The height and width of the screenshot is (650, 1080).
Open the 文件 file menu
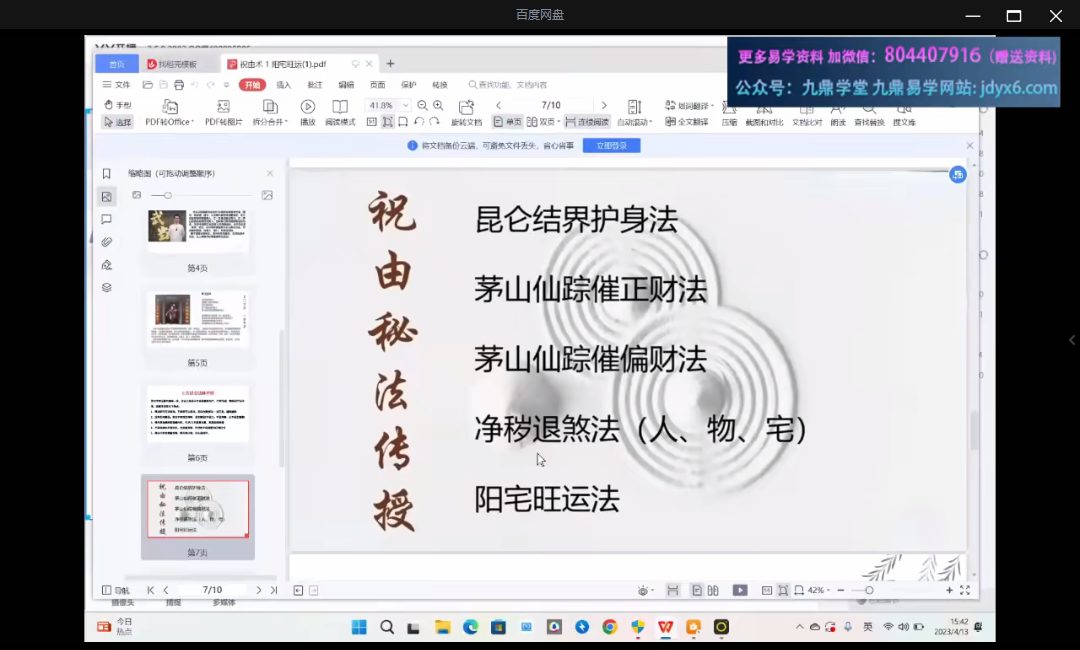pyautogui.click(x=116, y=85)
